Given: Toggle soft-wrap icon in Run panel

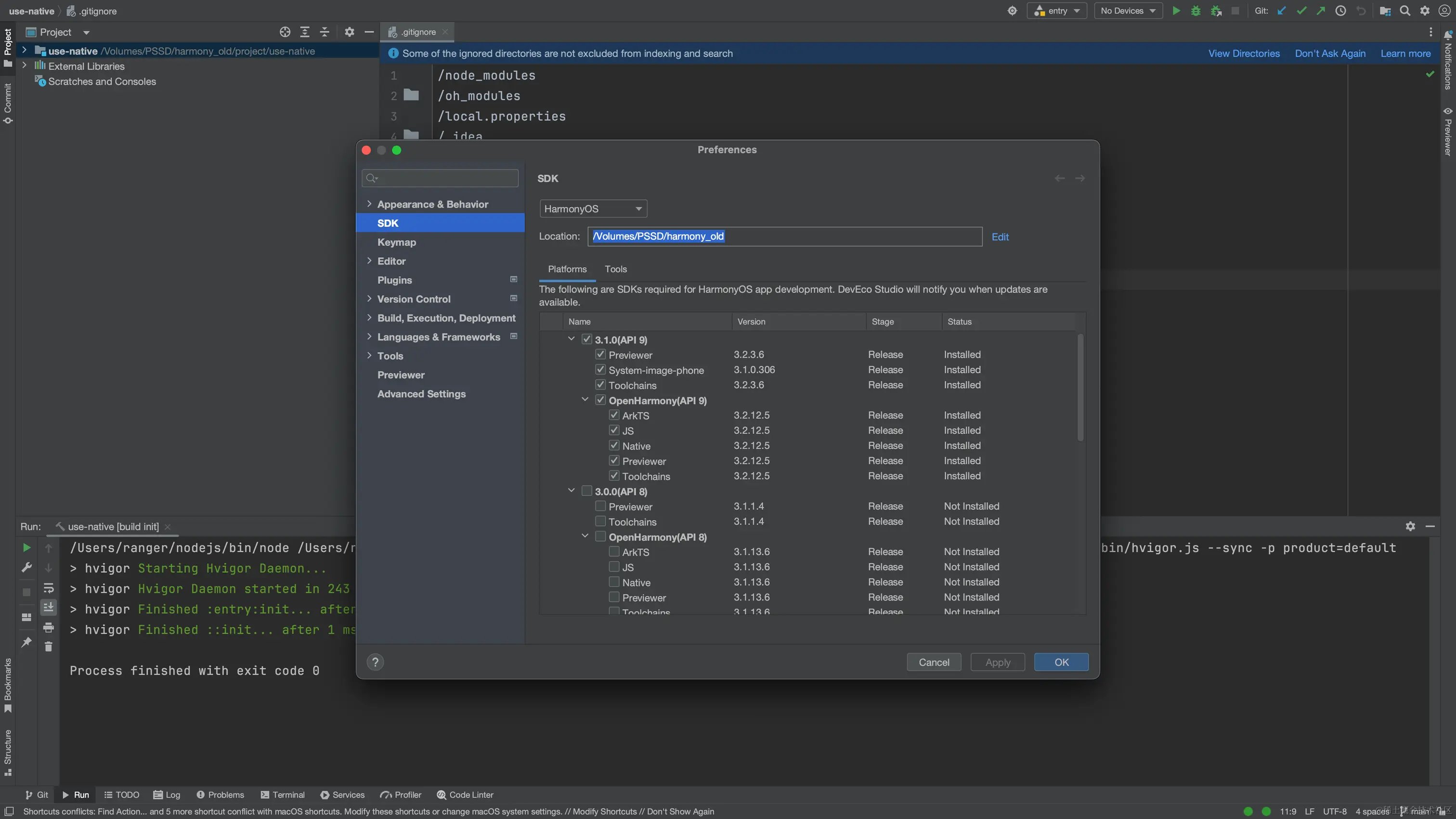Looking at the screenshot, I should pyautogui.click(x=49, y=588).
